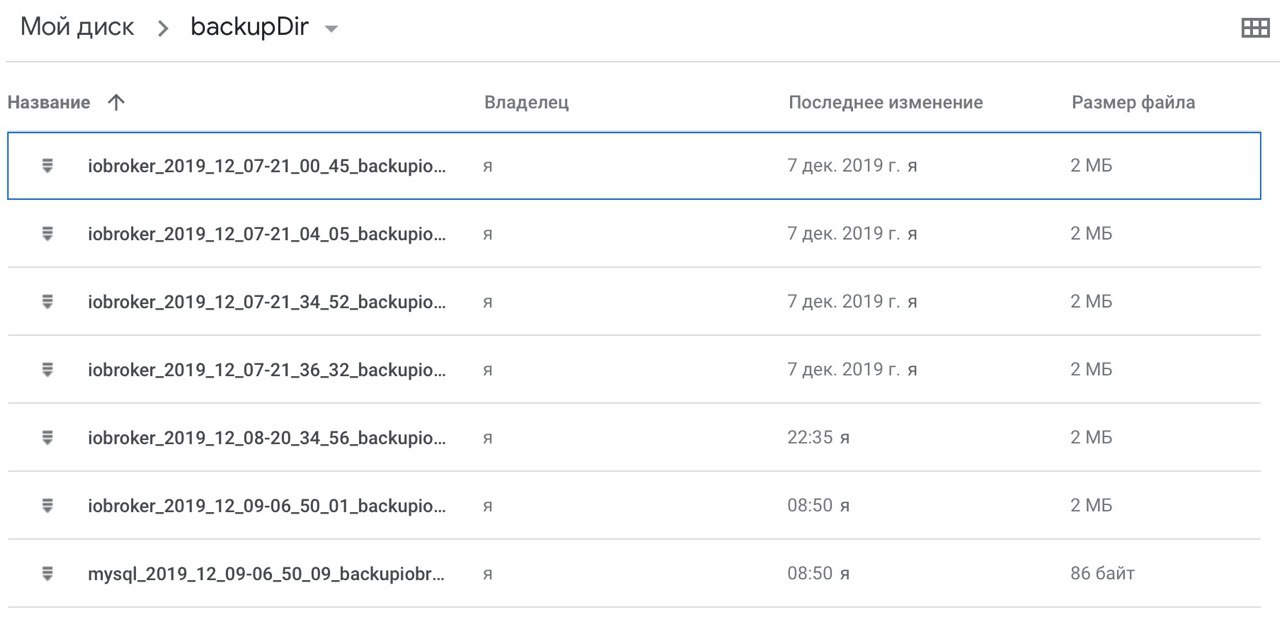Reverse sort order using the Название arrow
Image resolution: width=1280 pixels, height=632 pixels.
pos(116,102)
